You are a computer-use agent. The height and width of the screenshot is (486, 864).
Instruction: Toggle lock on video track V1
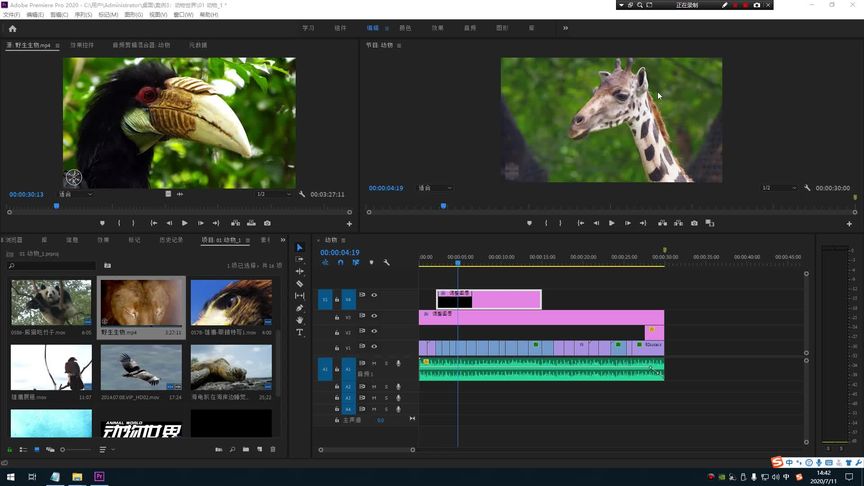[x=336, y=348]
